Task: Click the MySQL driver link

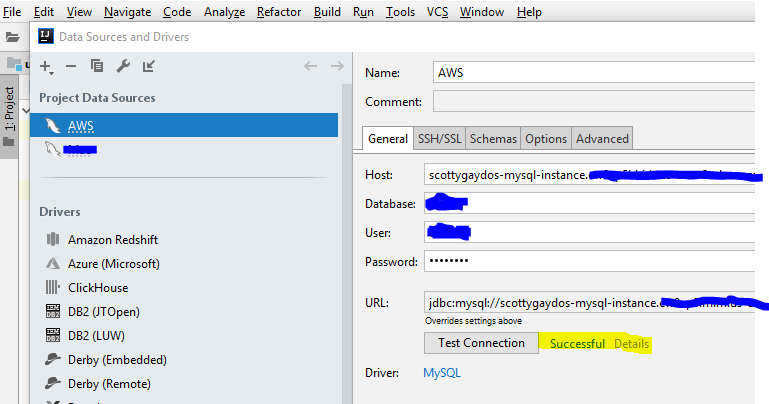Action: pos(442,373)
